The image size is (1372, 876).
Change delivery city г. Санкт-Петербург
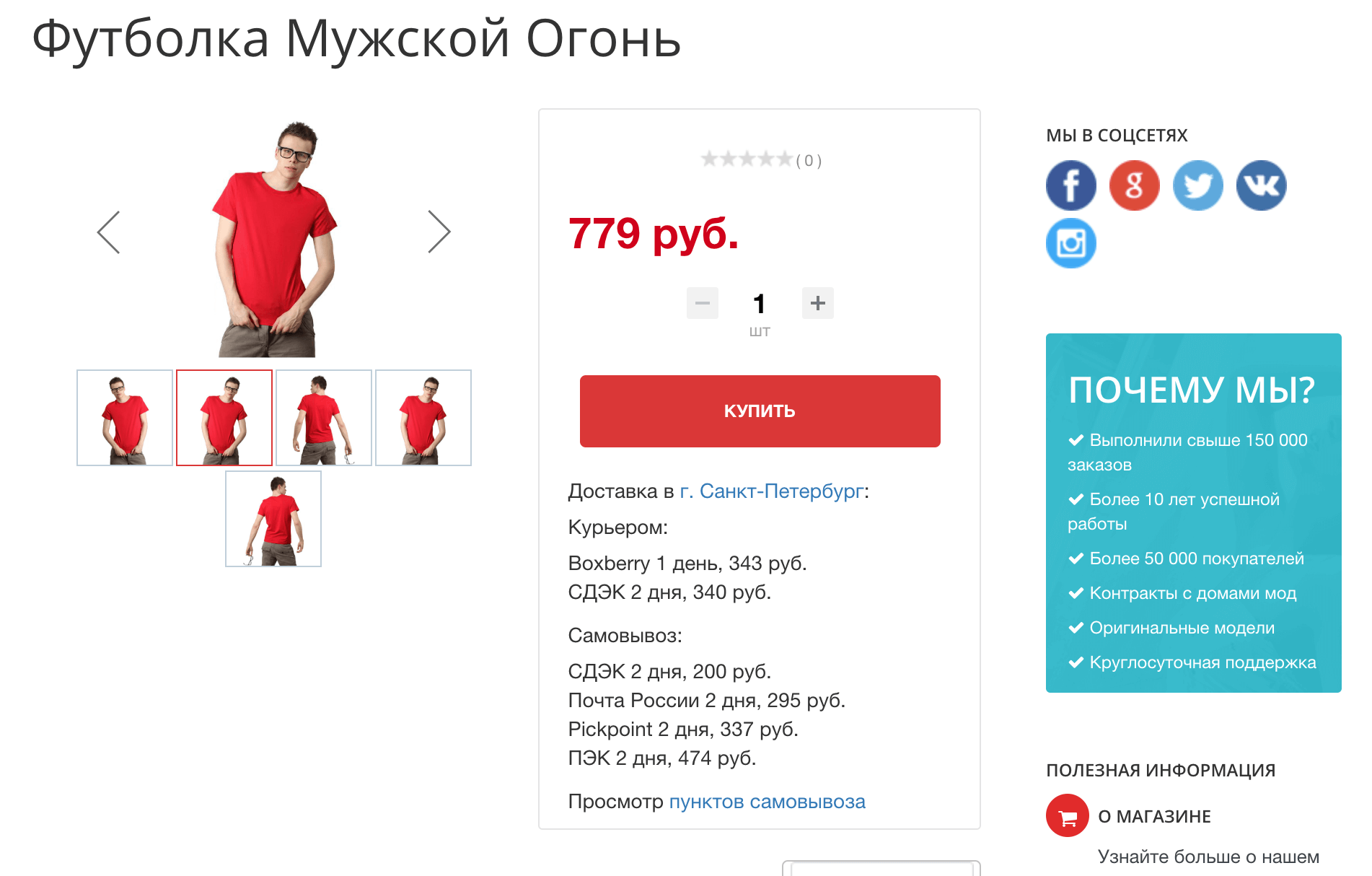pos(772,491)
